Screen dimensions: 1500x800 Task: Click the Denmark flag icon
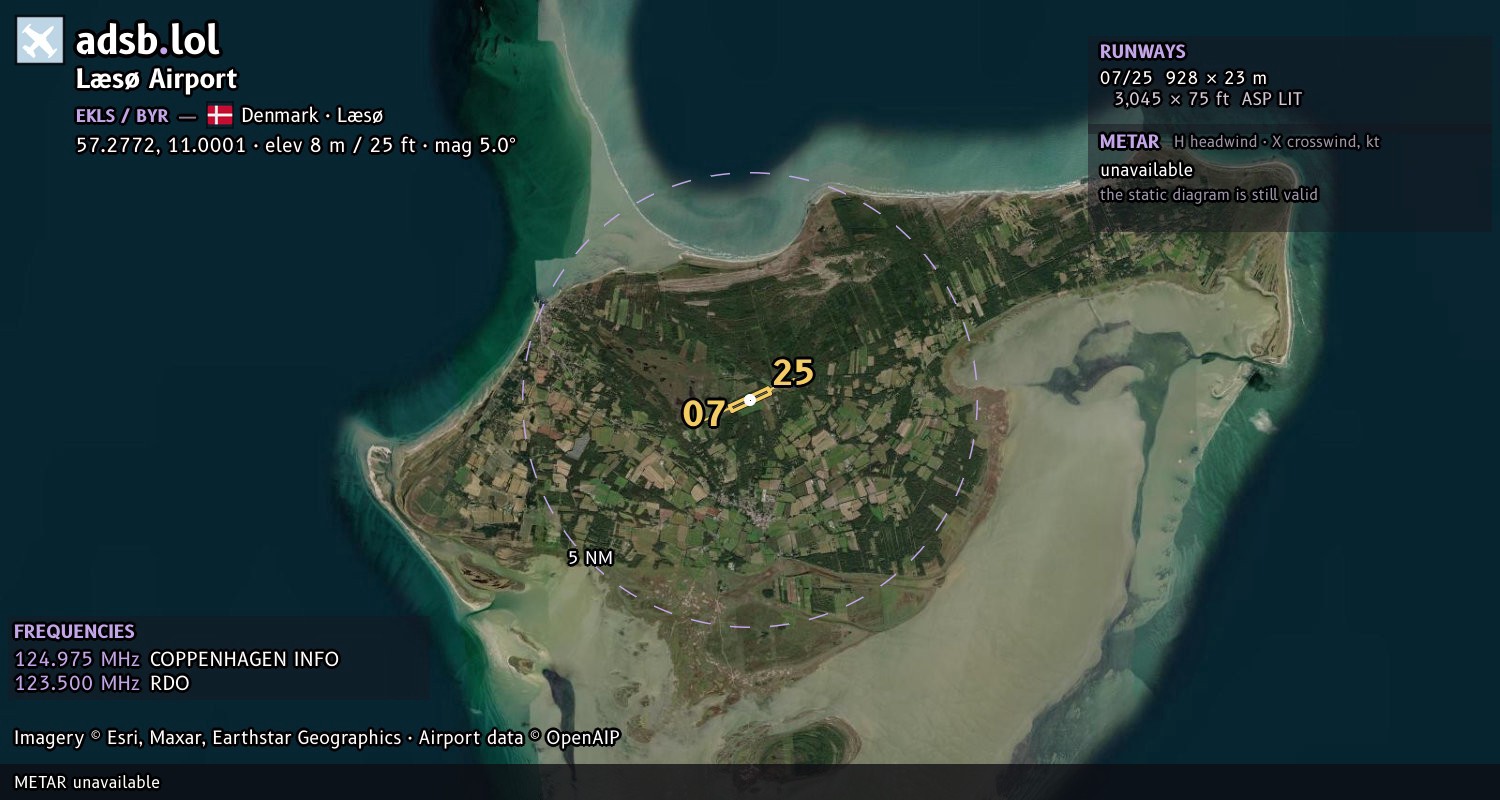[220, 115]
